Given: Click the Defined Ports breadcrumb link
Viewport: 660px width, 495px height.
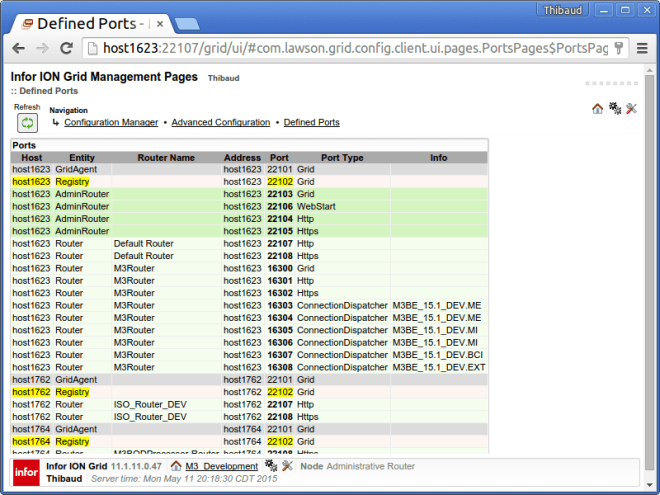Looking at the screenshot, I should tap(311, 123).
